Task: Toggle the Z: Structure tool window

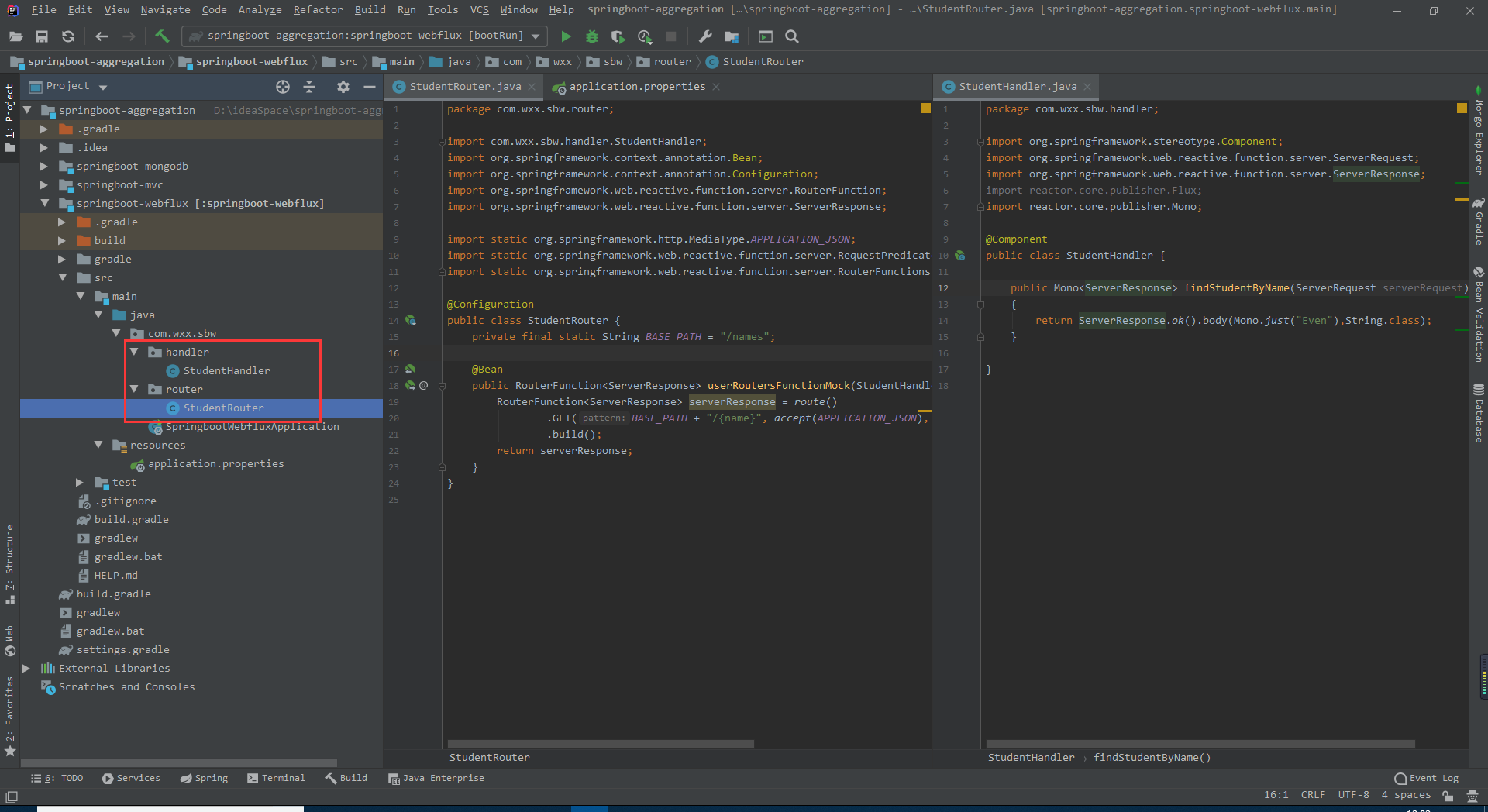Action: [x=9, y=565]
